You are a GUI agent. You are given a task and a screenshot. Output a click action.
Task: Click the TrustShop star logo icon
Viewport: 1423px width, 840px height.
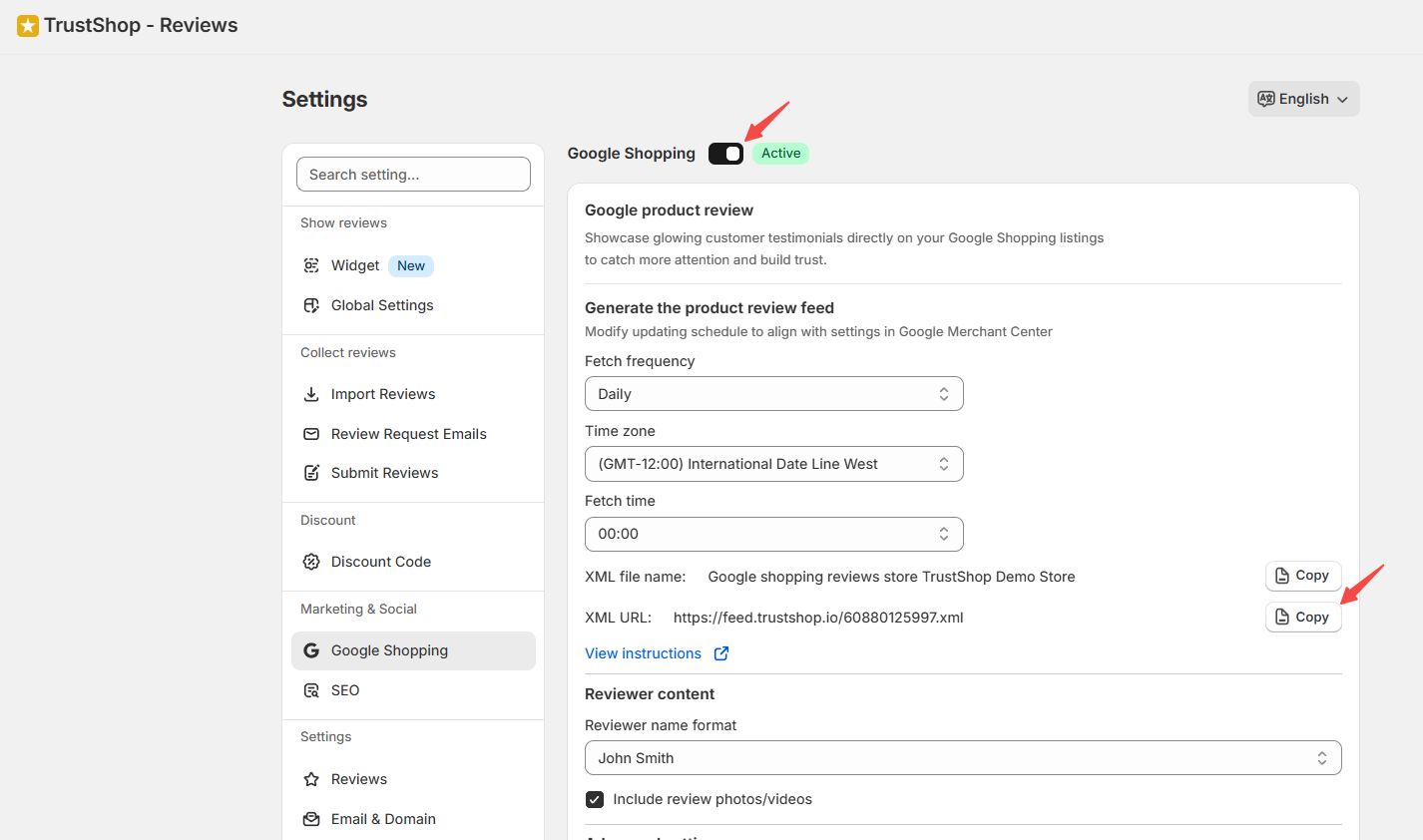pos(28,26)
